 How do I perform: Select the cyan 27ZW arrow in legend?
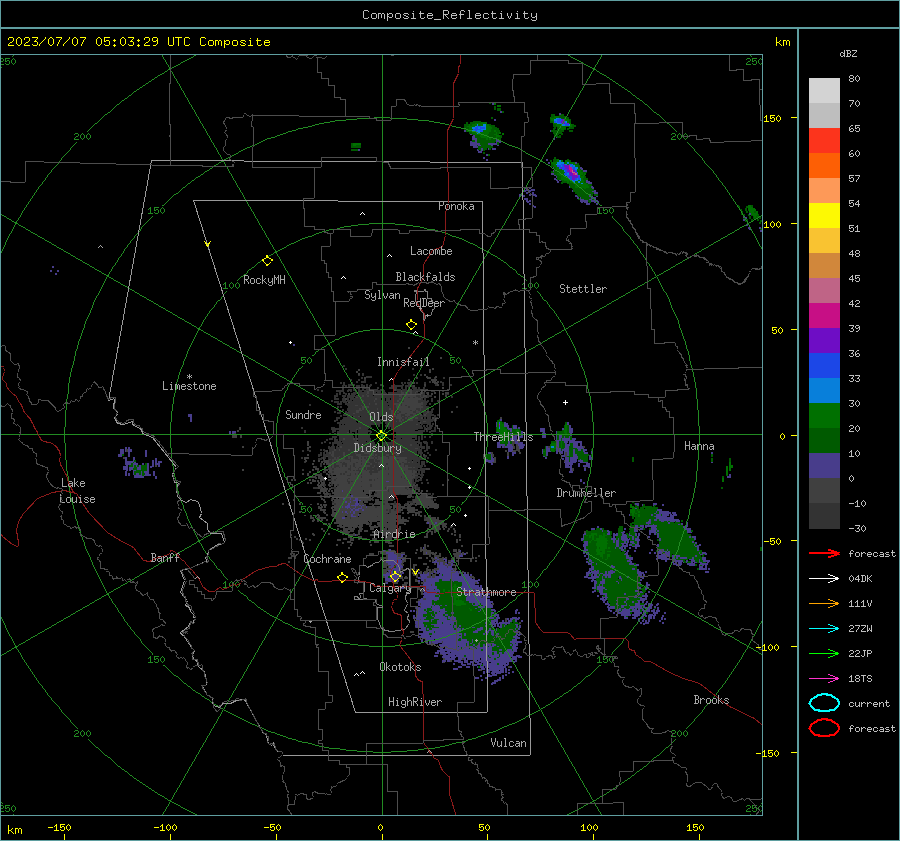pyautogui.click(x=824, y=629)
